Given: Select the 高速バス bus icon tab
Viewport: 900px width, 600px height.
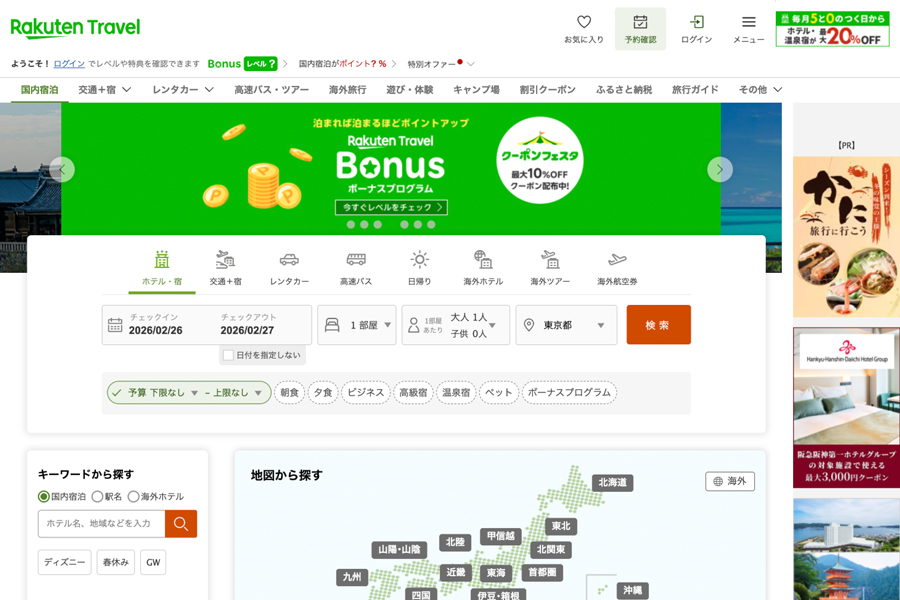Looking at the screenshot, I should pyautogui.click(x=356, y=260).
